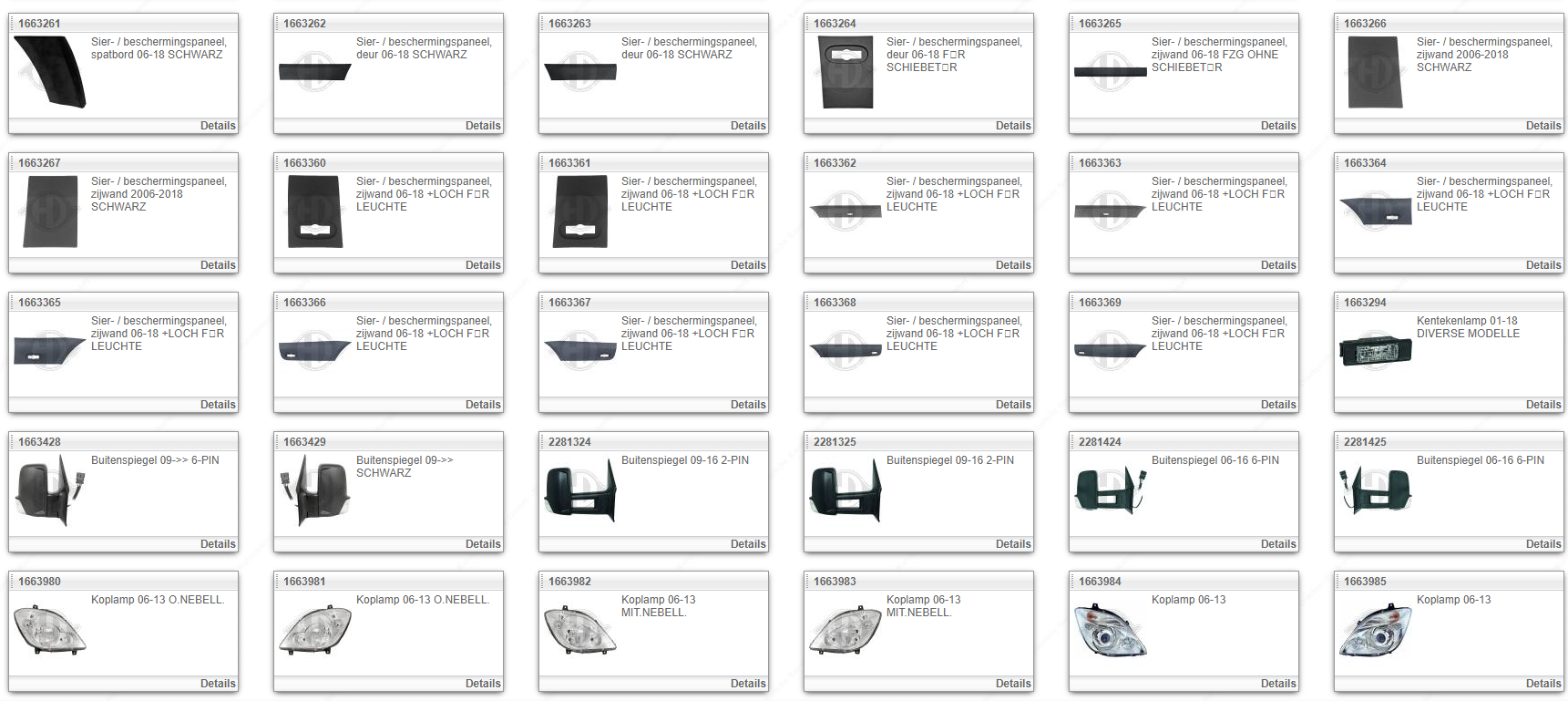Screen dimensions: 1568x701
Task: Open Details for part 1663366
Action: click(x=483, y=405)
